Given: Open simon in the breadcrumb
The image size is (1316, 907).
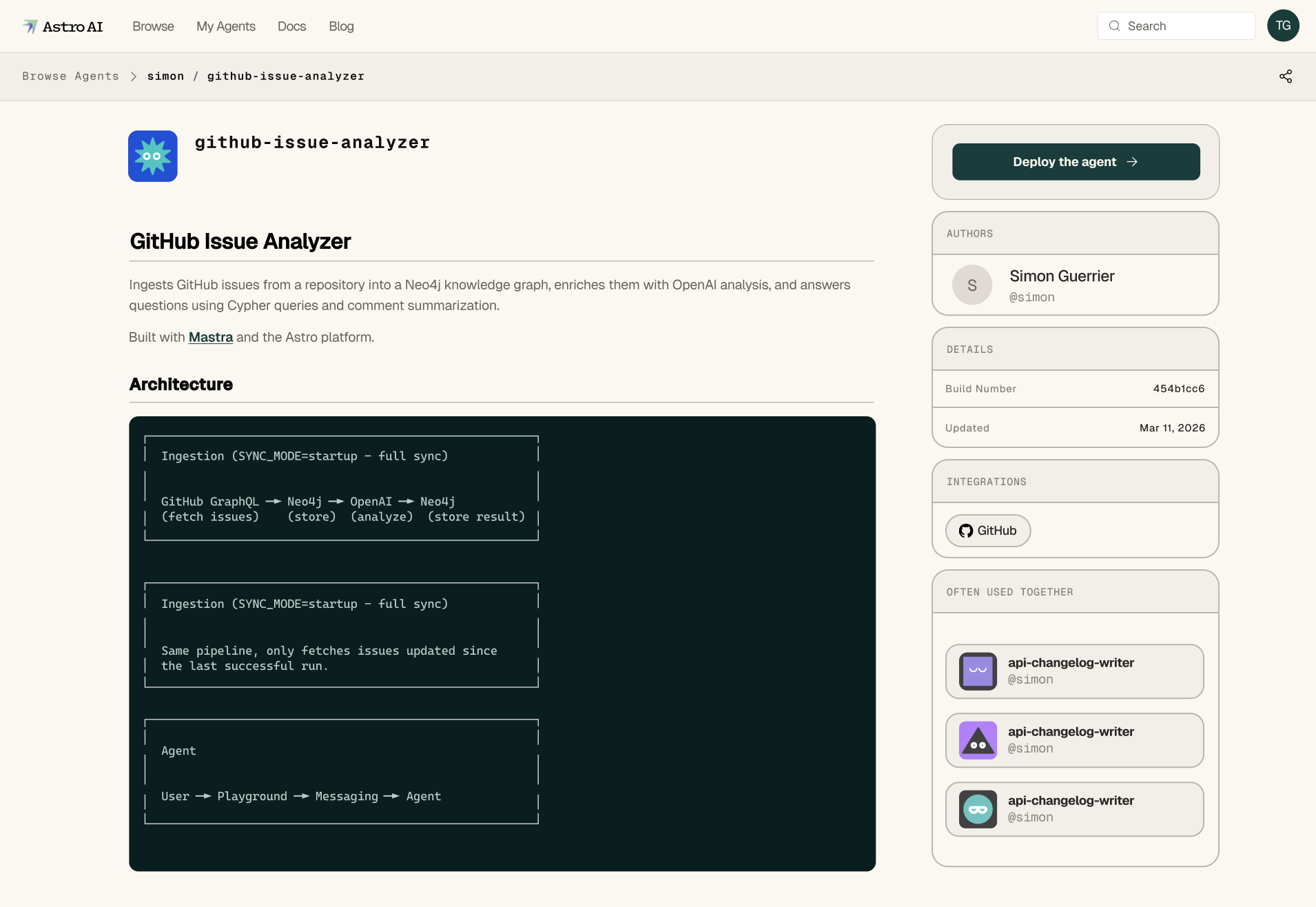Looking at the screenshot, I should pyautogui.click(x=166, y=77).
